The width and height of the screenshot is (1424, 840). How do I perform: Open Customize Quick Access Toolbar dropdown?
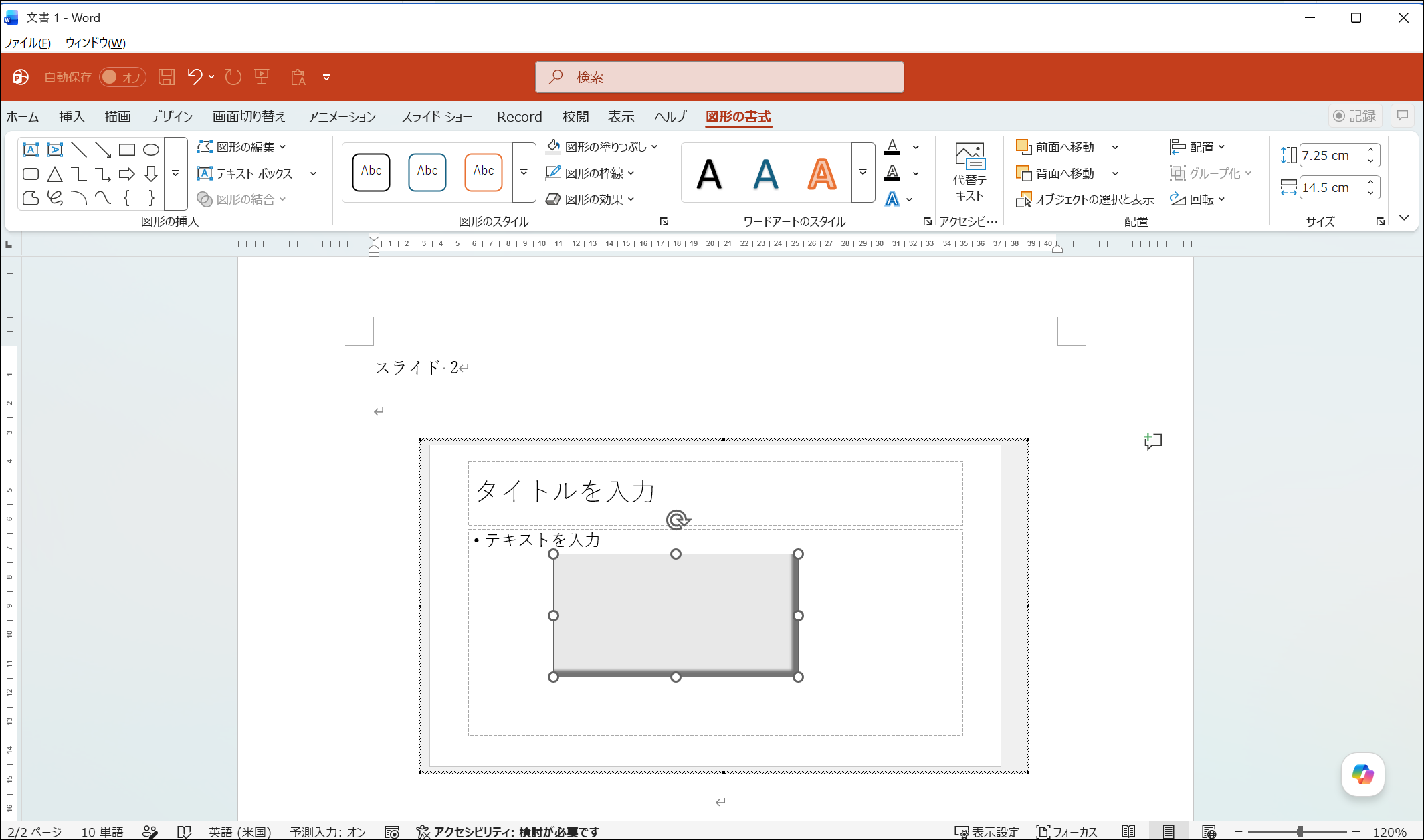coord(326,77)
